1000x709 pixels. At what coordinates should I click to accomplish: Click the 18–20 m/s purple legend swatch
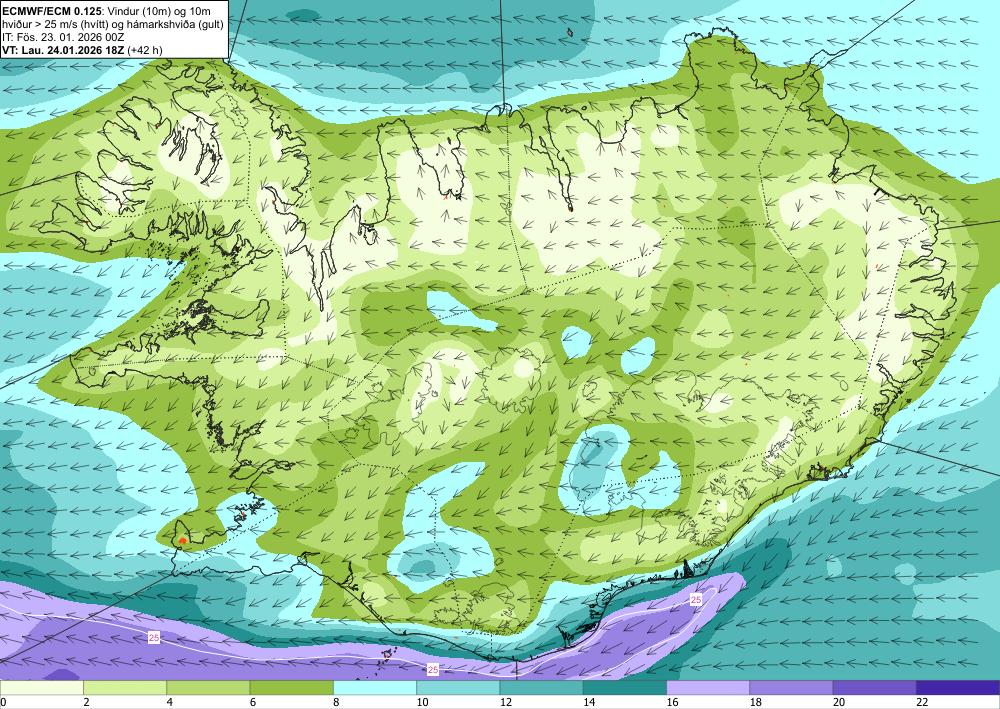[x=791, y=688]
